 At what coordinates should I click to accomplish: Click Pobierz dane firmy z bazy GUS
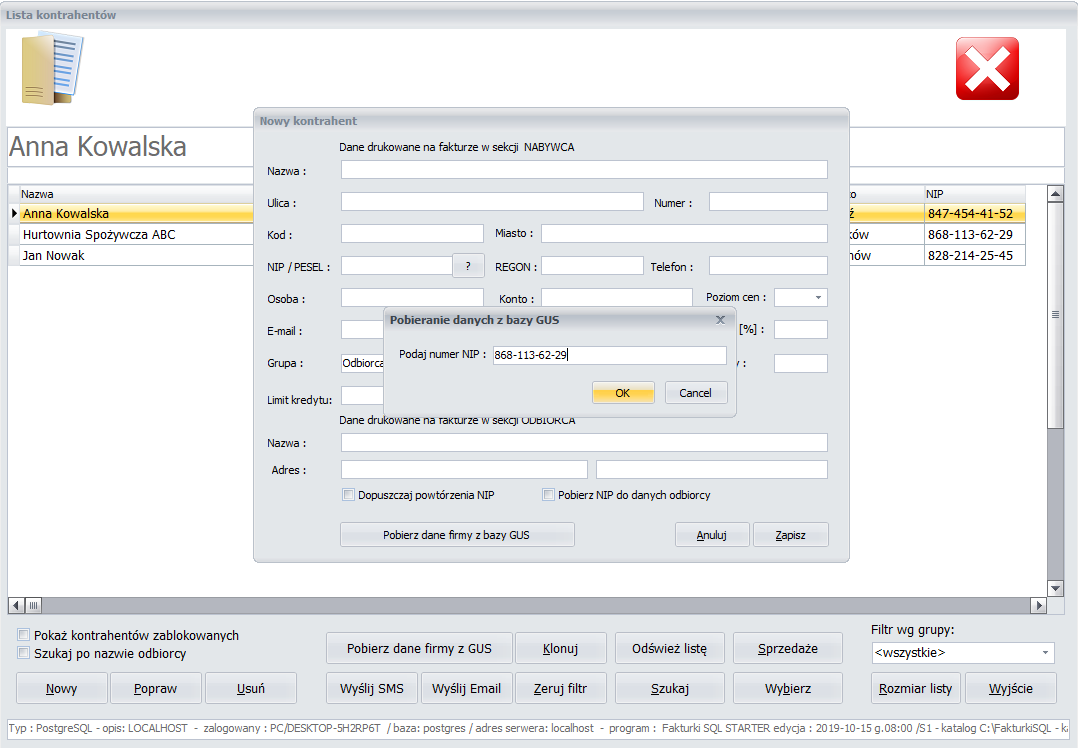(x=457, y=535)
